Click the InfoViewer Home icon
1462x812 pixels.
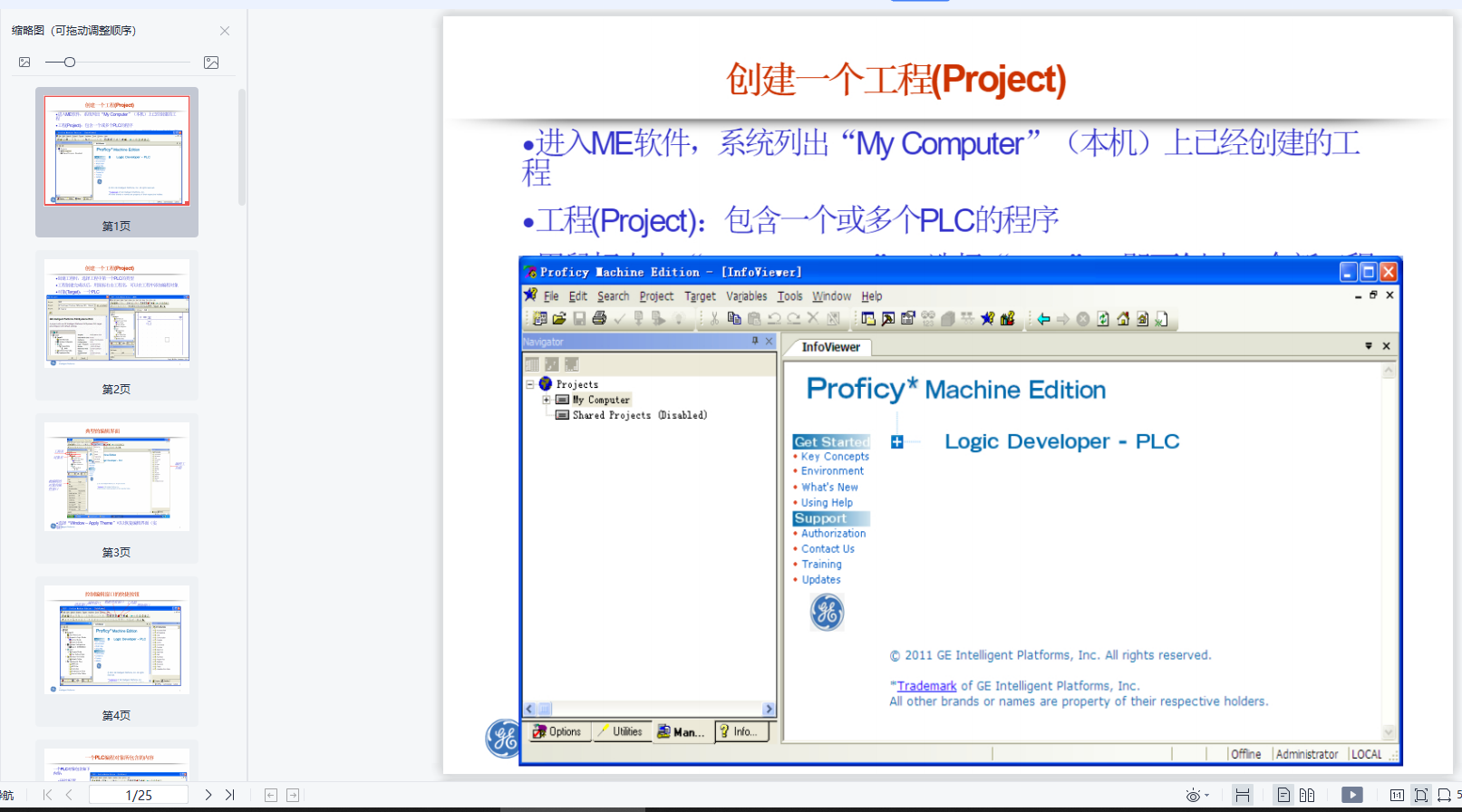[1123, 319]
